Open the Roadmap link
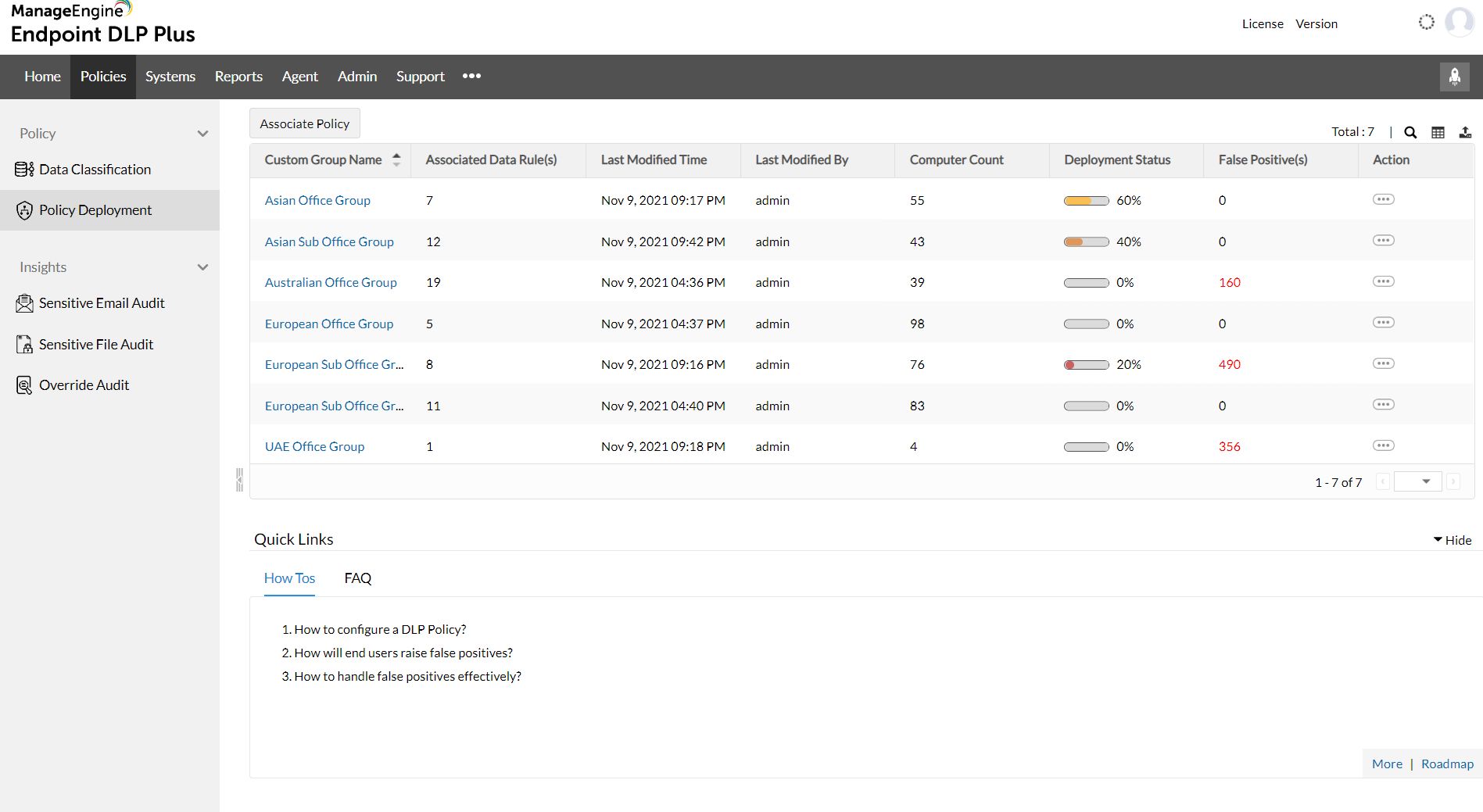Screen dimensions: 1483x812 coord(1447,764)
